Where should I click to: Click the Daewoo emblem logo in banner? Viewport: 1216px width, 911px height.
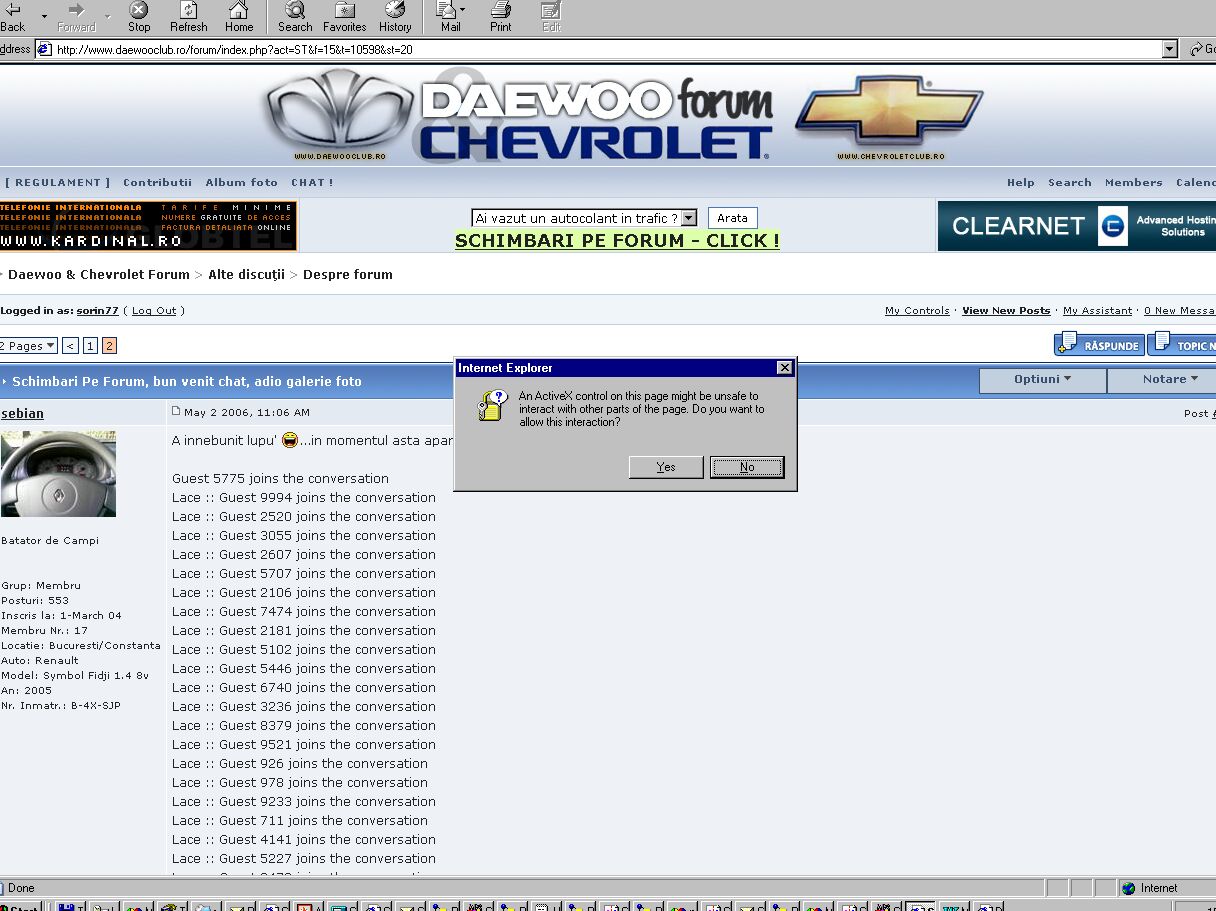340,113
